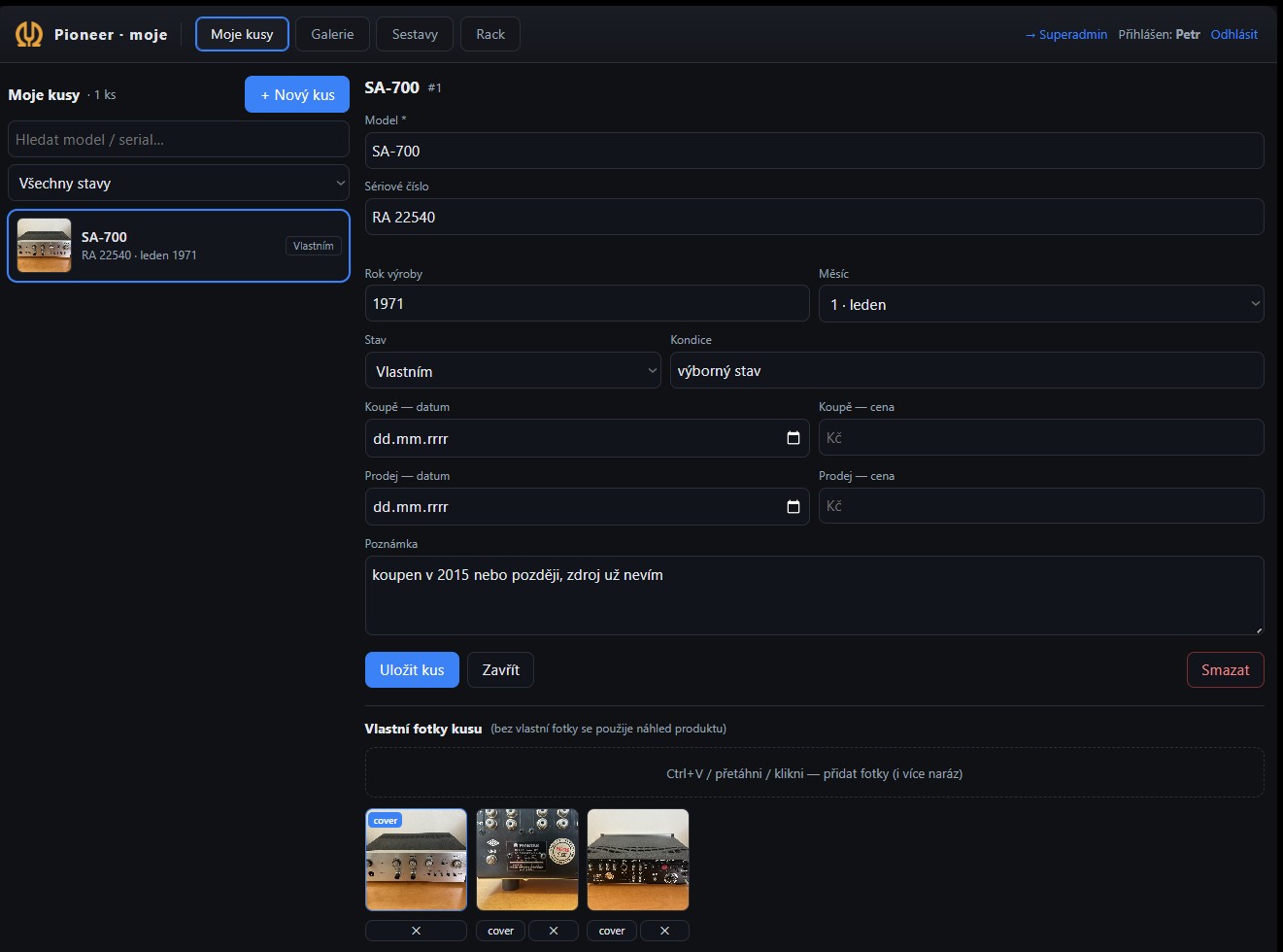Delete the middle photo showing the rear label
Viewport: 1283px width, 952px height.
[x=554, y=931]
